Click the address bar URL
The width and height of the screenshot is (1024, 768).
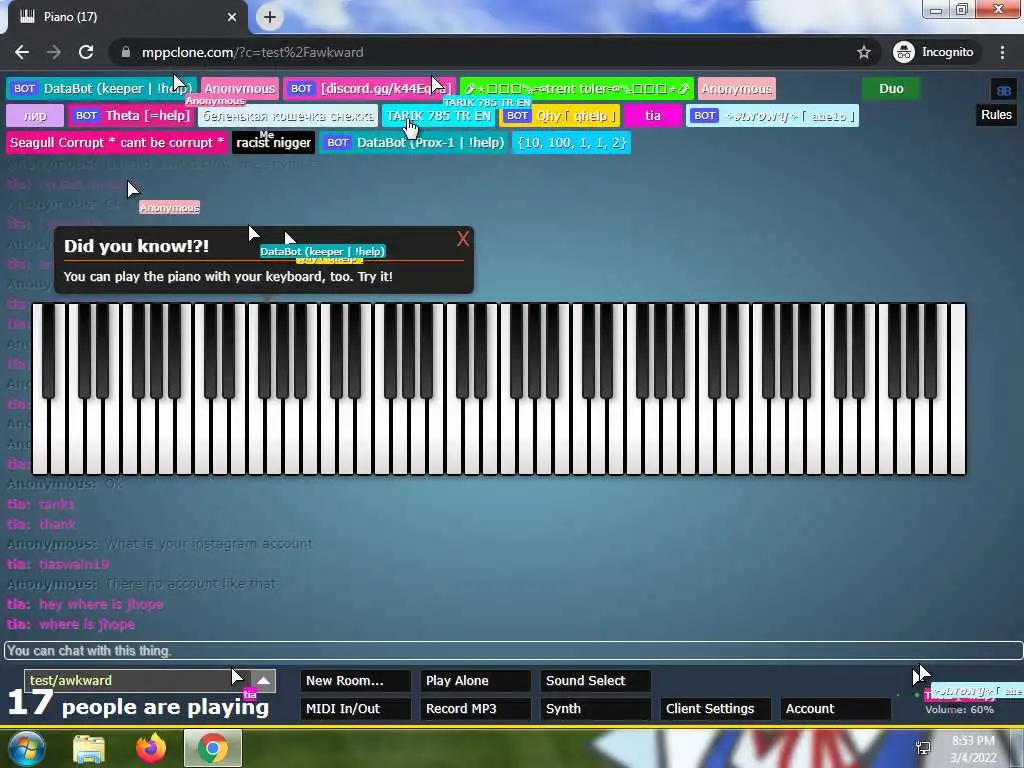pos(252,52)
